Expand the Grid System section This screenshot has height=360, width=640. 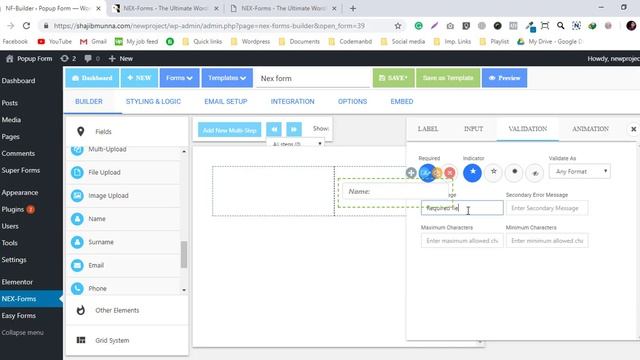pyautogui.click(x=127, y=340)
